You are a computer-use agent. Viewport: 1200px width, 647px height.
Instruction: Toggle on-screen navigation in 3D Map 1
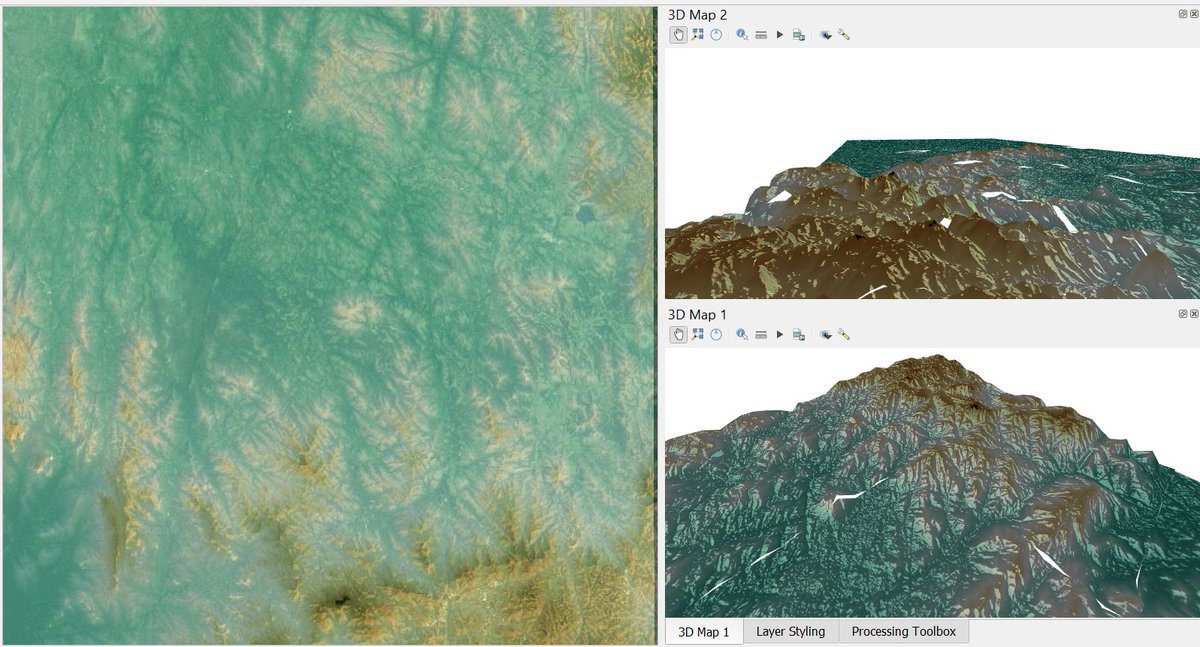716,334
